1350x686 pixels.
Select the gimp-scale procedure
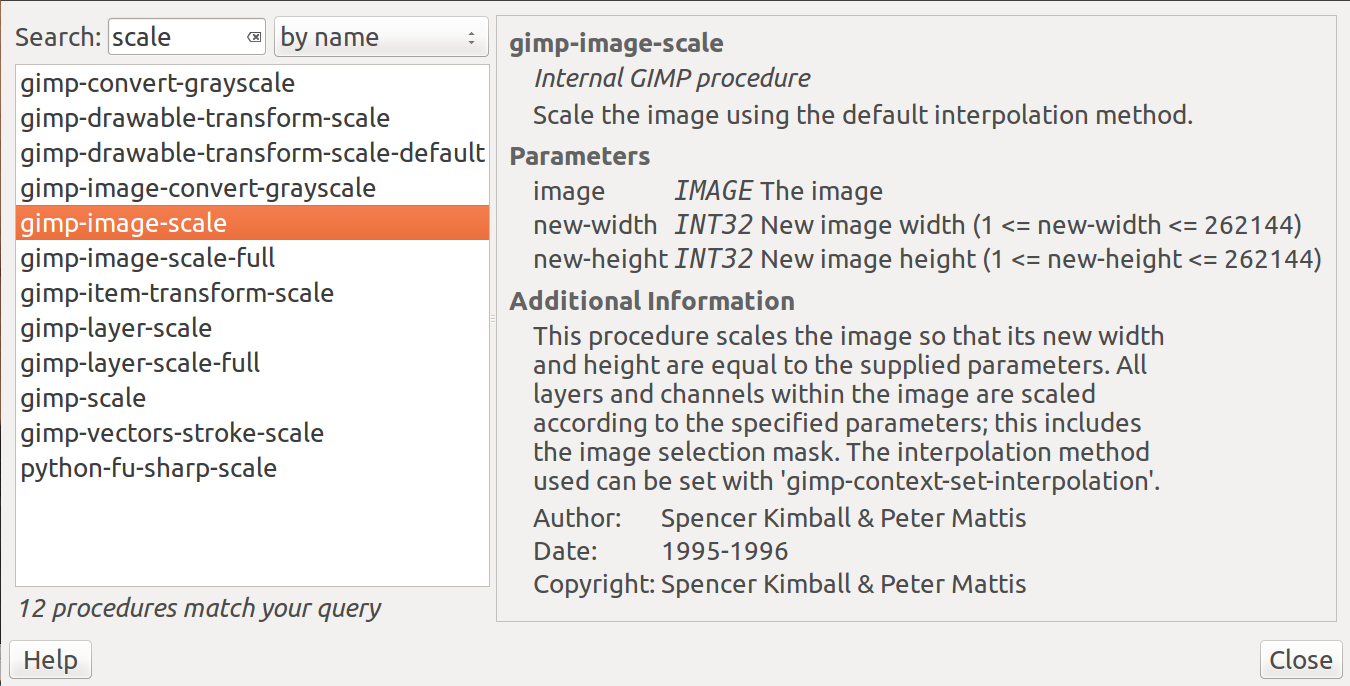click(x=252, y=398)
